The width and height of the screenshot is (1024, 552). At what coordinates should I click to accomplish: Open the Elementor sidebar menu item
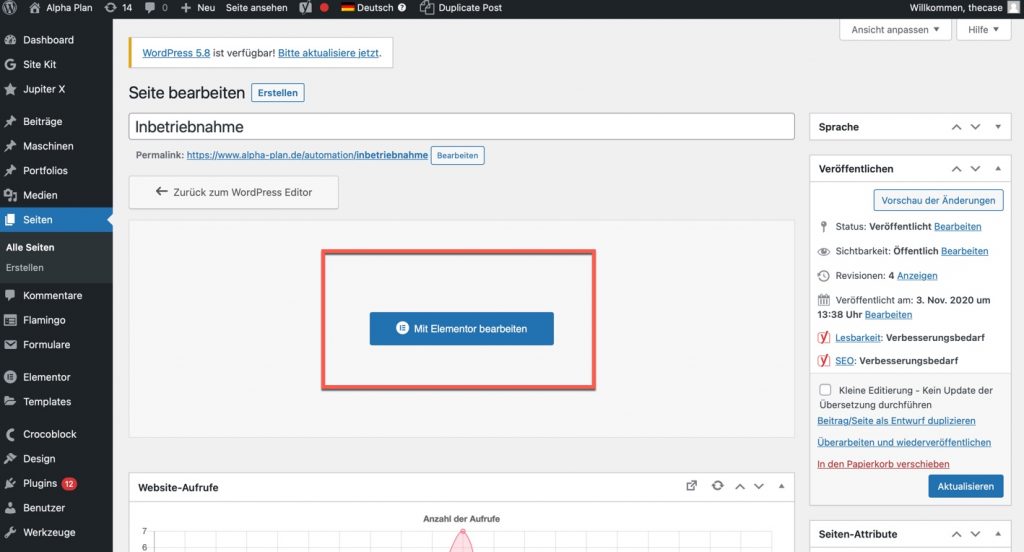[x=46, y=377]
